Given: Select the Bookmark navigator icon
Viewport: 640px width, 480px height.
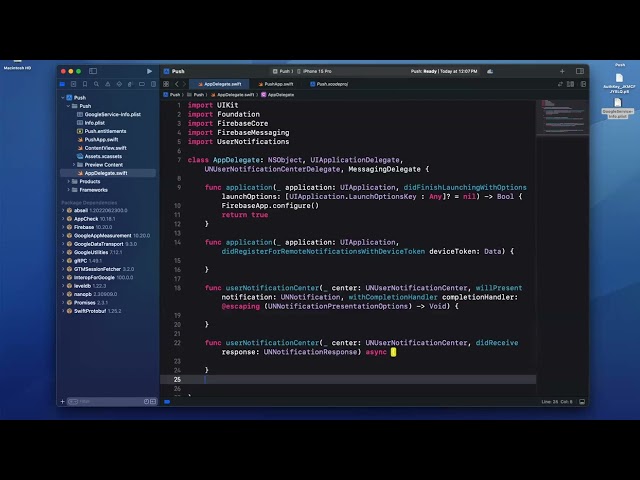Looking at the screenshot, I should point(85,84).
